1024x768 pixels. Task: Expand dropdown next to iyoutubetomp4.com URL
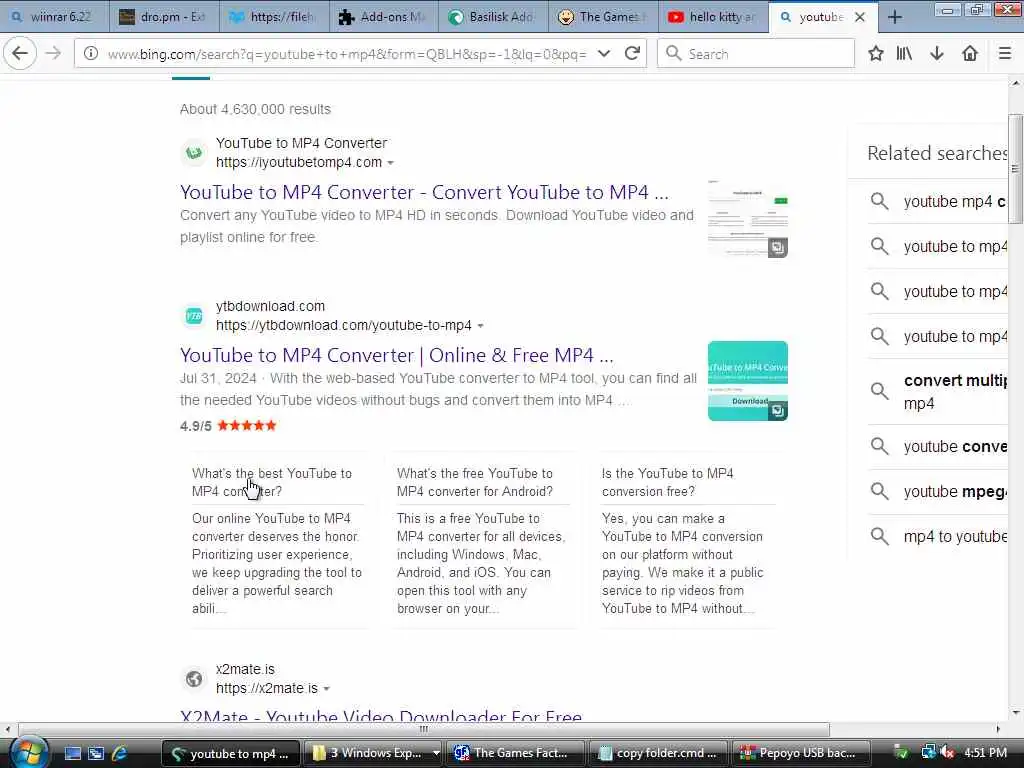(391, 163)
